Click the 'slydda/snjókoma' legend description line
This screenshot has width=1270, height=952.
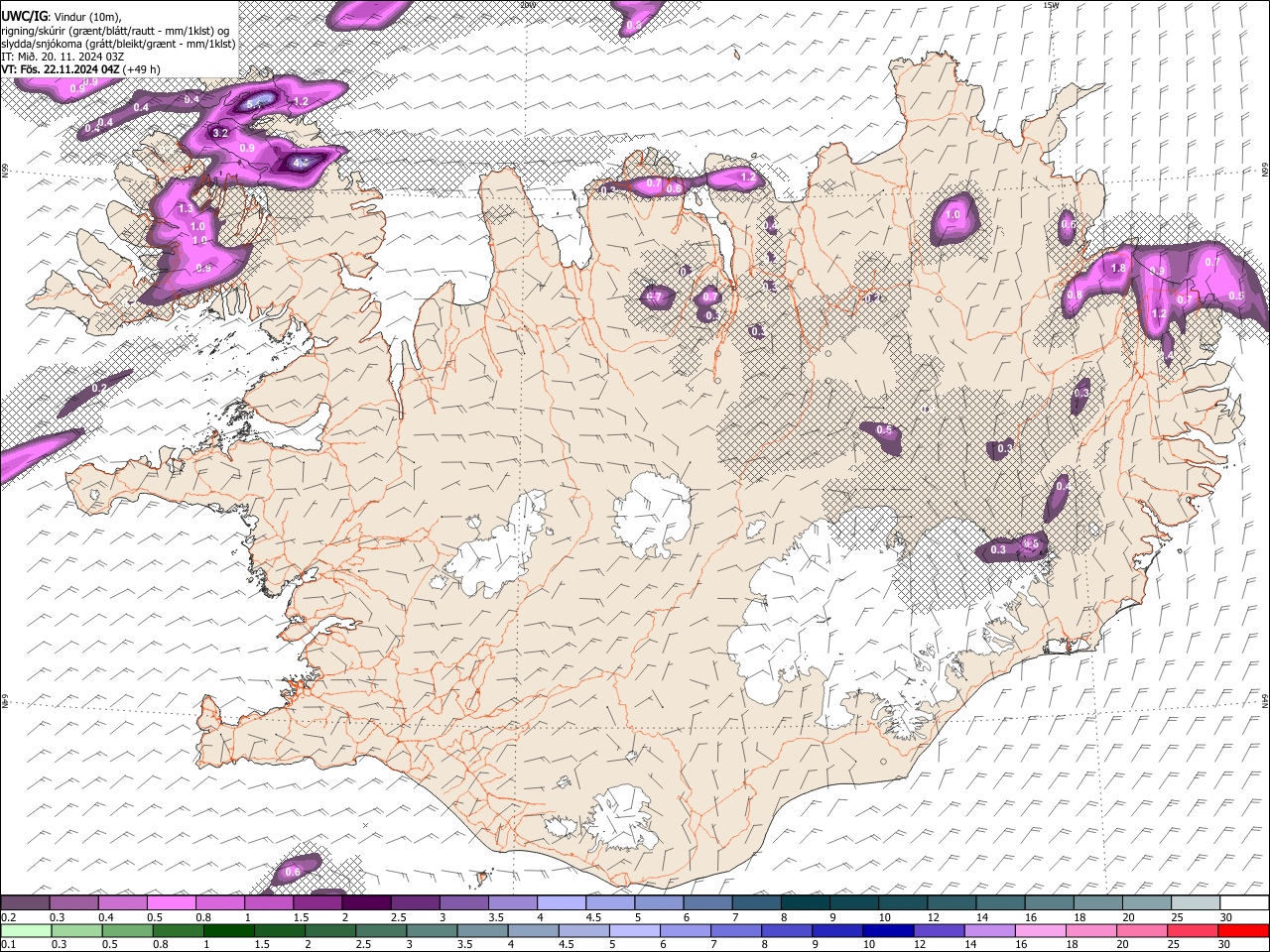118,44
